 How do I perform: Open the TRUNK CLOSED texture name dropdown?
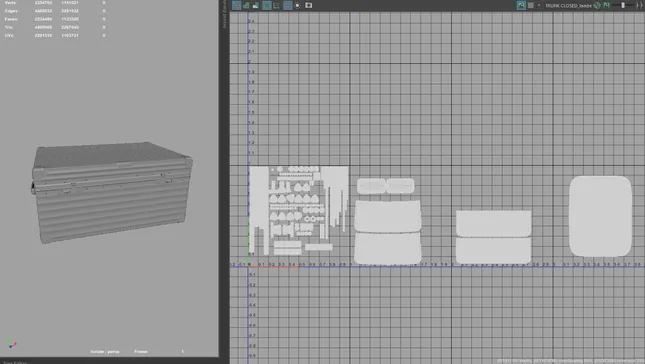[x=568, y=6]
